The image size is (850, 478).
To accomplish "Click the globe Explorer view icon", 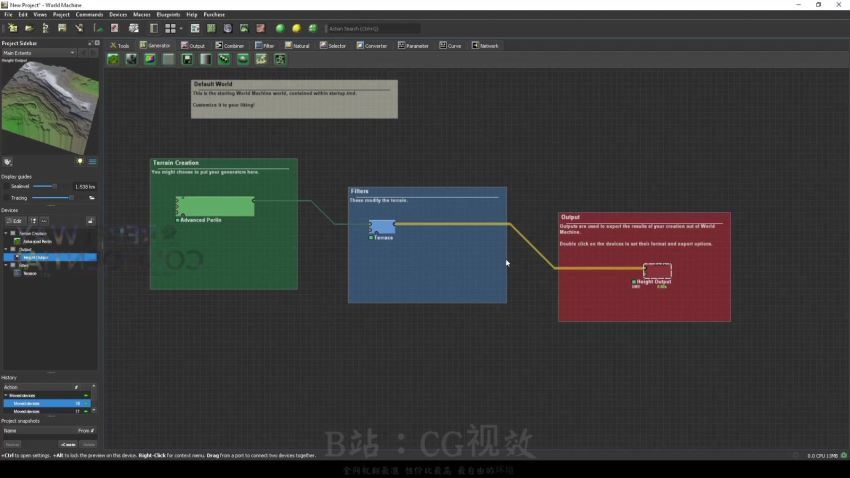I will tap(228, 28).
